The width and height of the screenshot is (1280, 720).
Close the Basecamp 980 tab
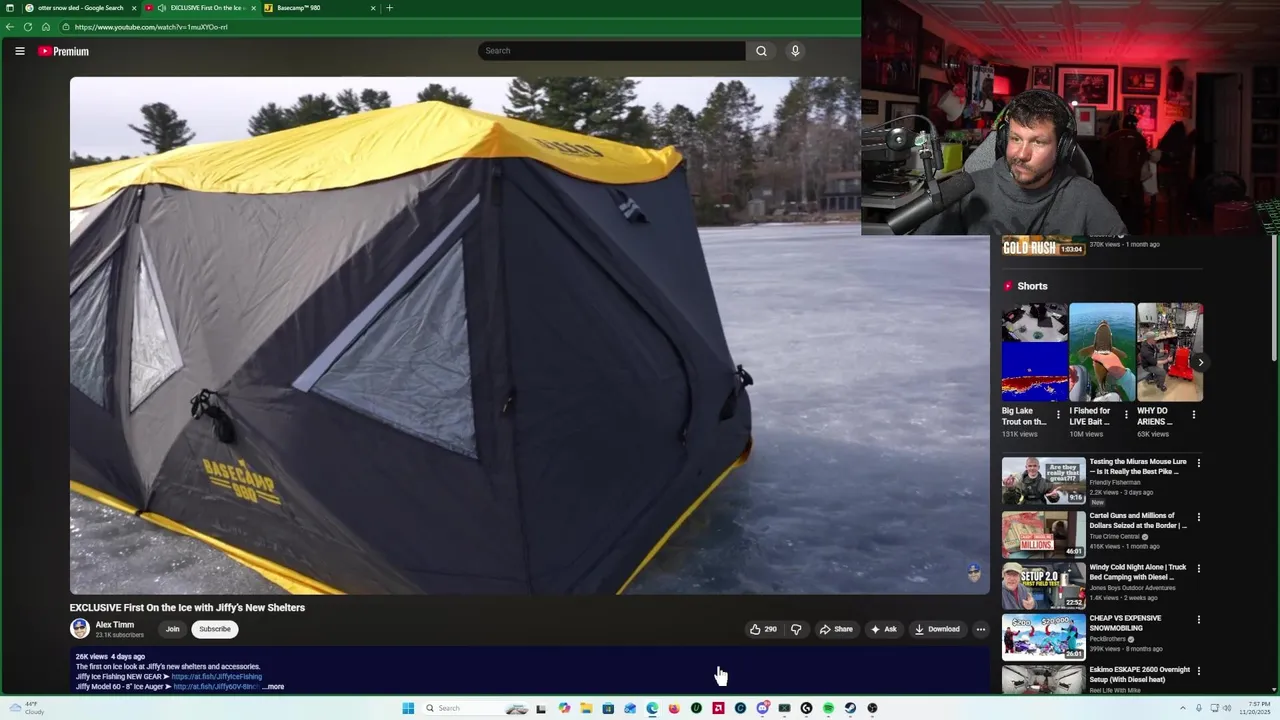(x=373, y=8)
